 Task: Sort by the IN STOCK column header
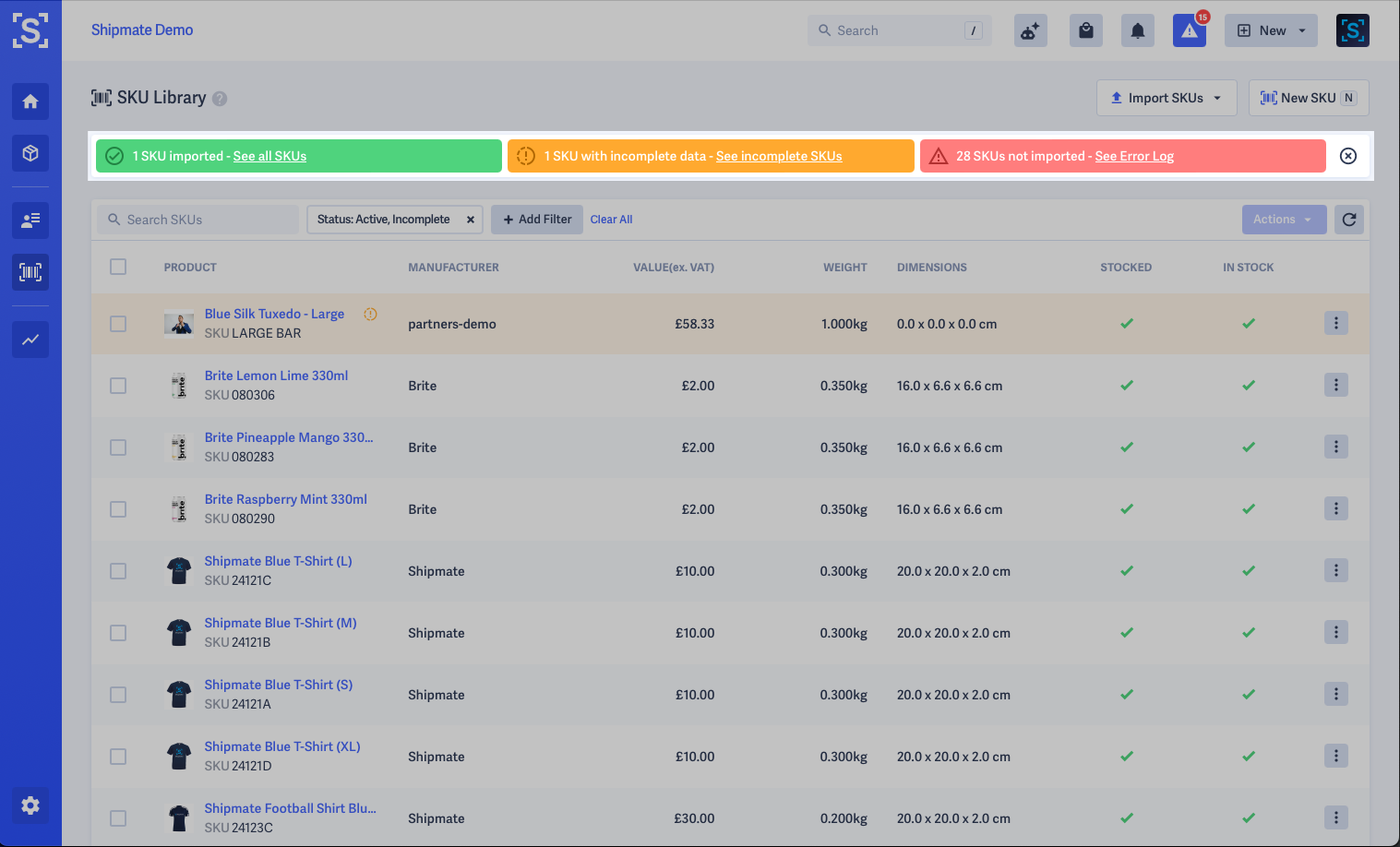(x=1248, y=268)
